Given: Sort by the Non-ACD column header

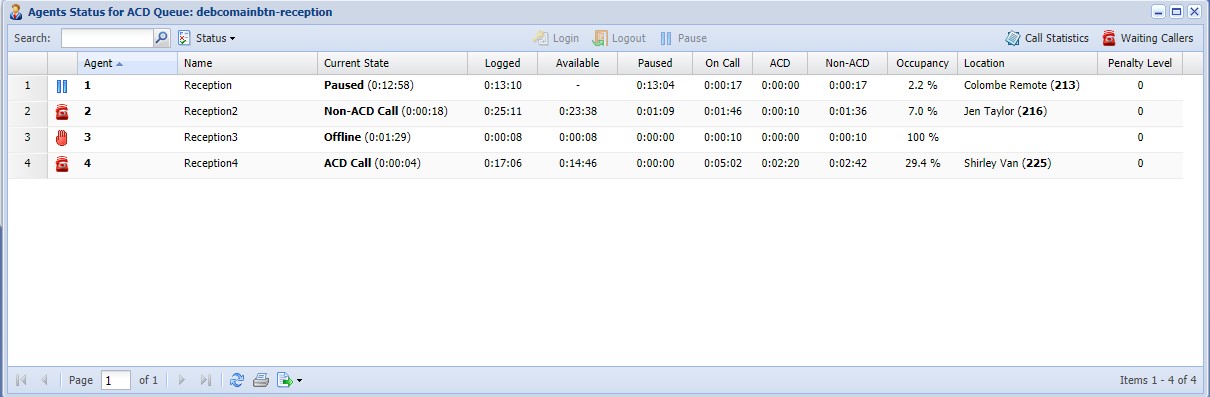Looking at the screenshot, I should point(847,63).
